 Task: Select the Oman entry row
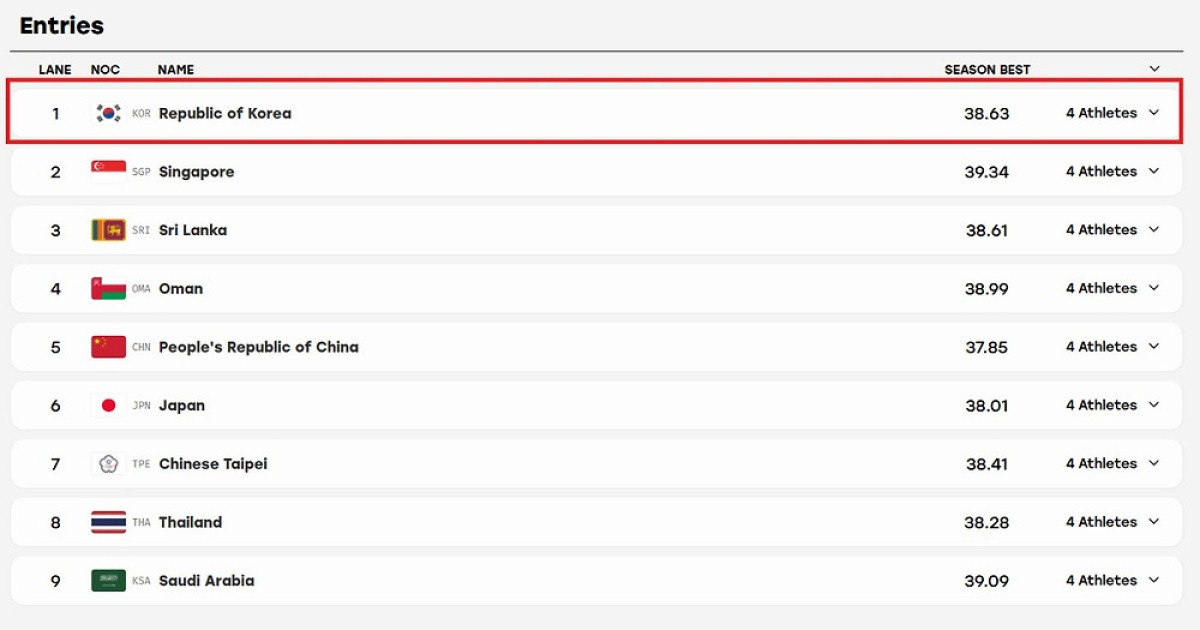click(x=596, y=289)
